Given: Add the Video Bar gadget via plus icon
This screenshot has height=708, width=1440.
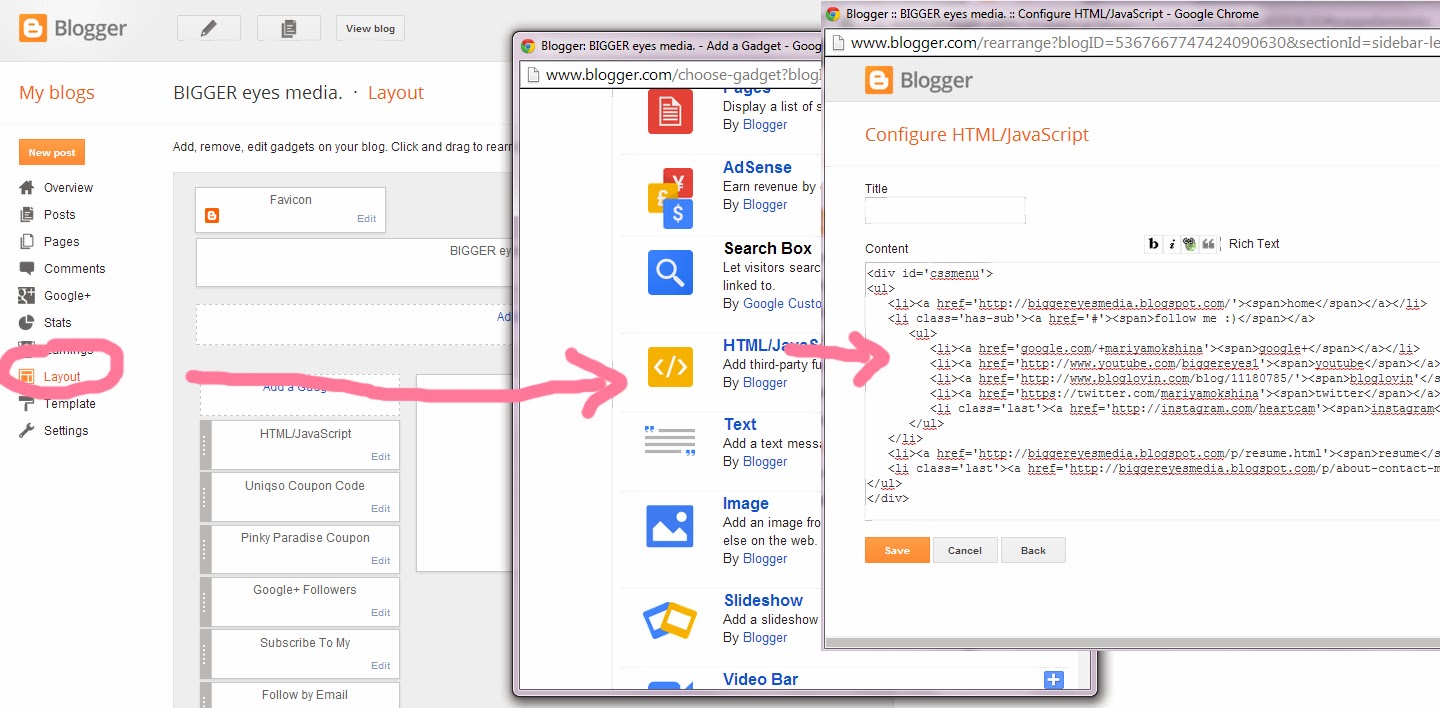Looking at the screenshot, I should pyautogui.click(x=1053, y=679).
